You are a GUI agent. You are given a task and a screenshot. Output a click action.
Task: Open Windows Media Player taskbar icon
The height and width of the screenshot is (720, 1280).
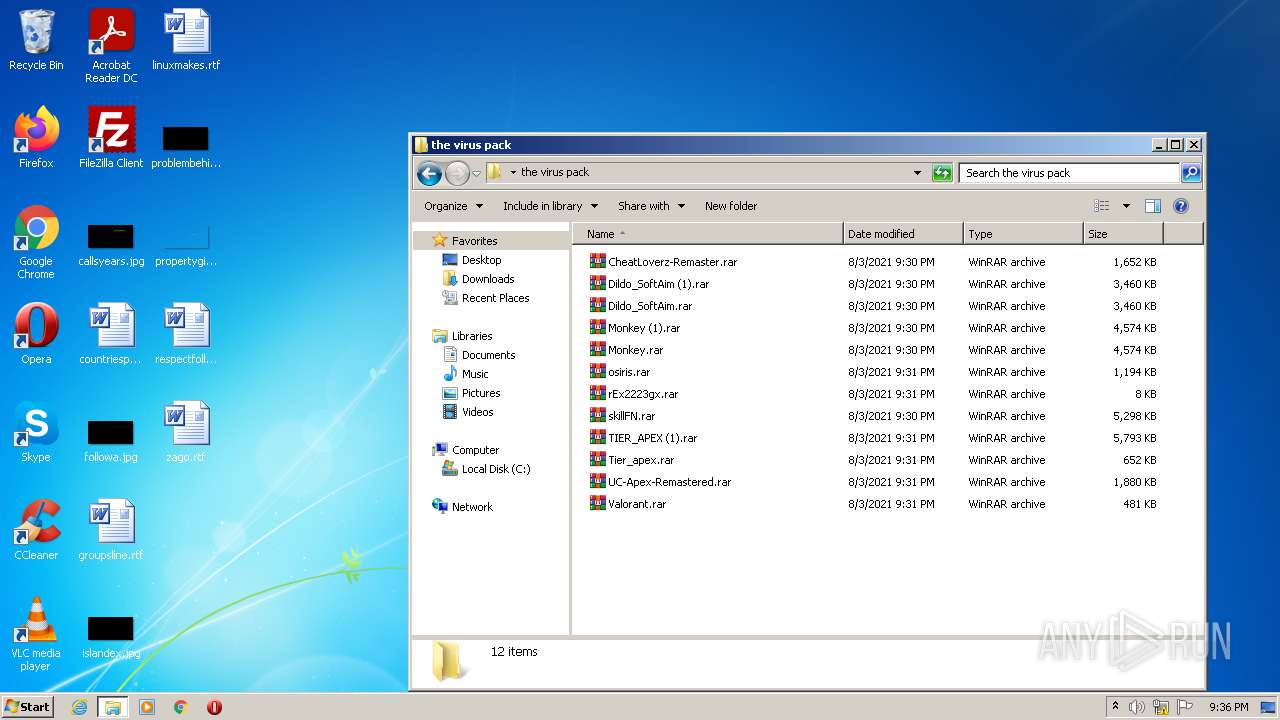coord(147,707)
